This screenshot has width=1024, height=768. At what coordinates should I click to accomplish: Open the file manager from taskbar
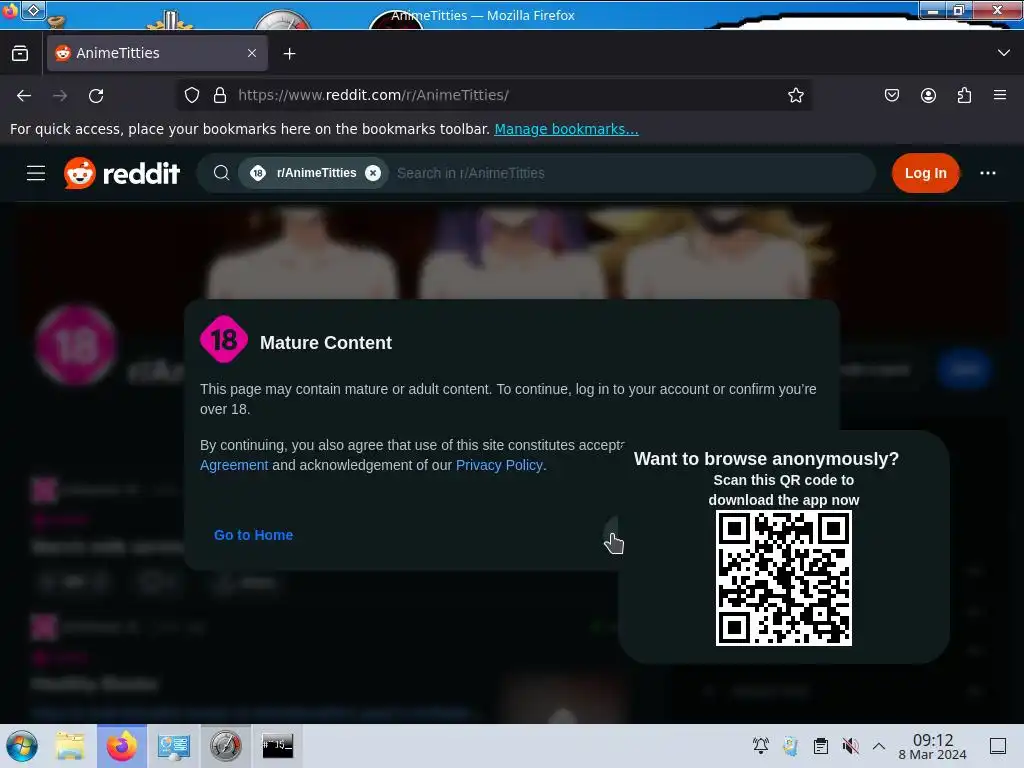tap(70, 746)
